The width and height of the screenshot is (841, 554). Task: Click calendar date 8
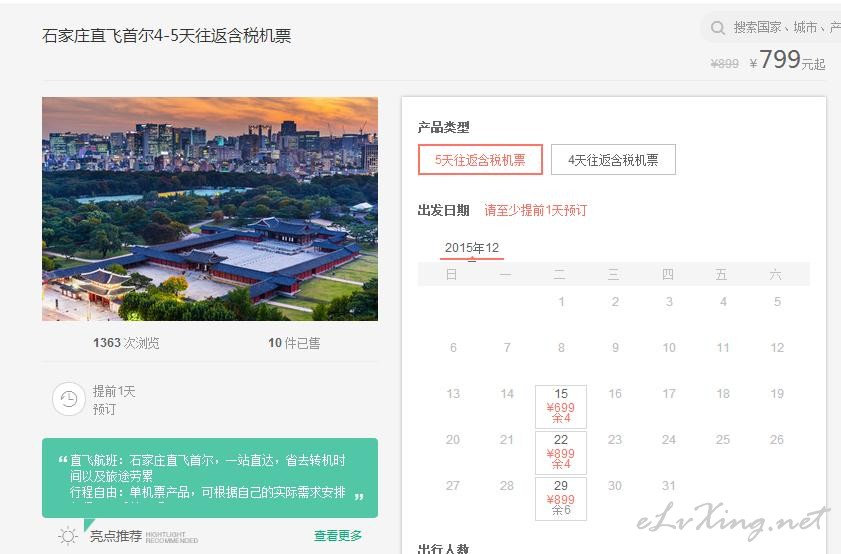561,348
